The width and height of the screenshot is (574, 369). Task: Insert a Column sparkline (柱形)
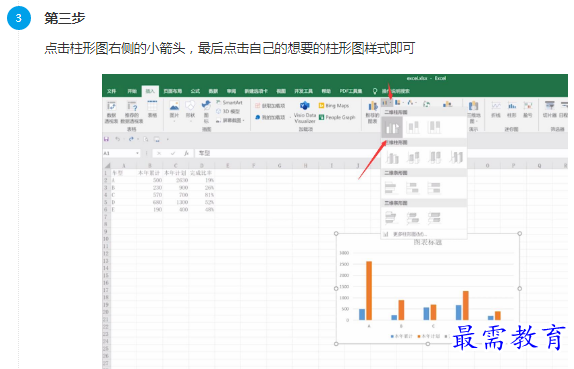coord(512,109)
